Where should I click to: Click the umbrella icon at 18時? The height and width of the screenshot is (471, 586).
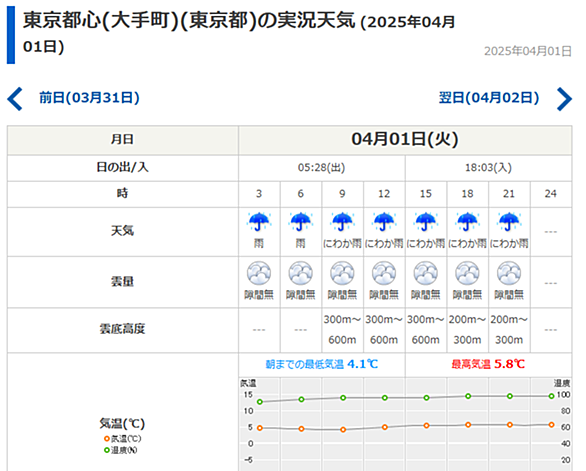468,222
